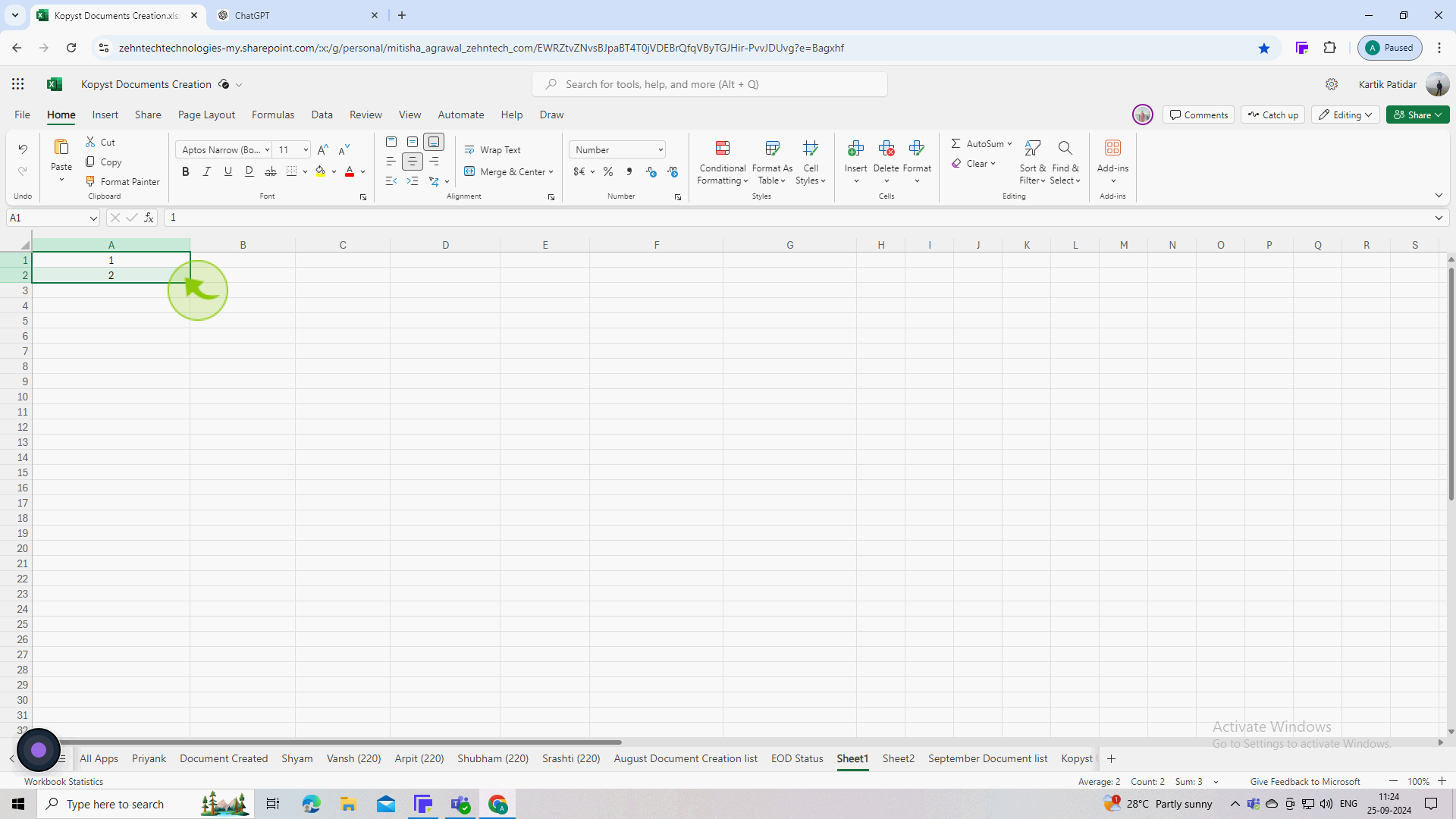
Task: Open Format As Table gallery
Action: pyautogui.click(x=772, y=162)
